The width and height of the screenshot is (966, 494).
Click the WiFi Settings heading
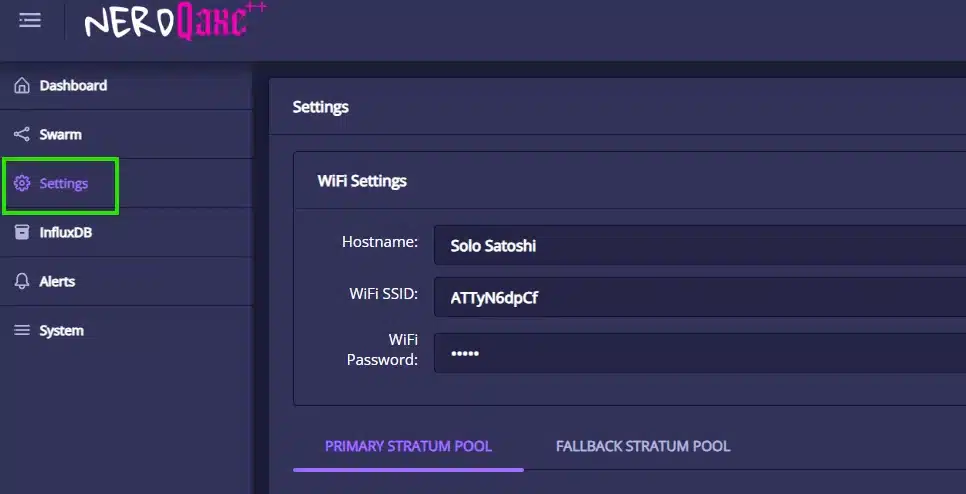[x=362, y=181]
